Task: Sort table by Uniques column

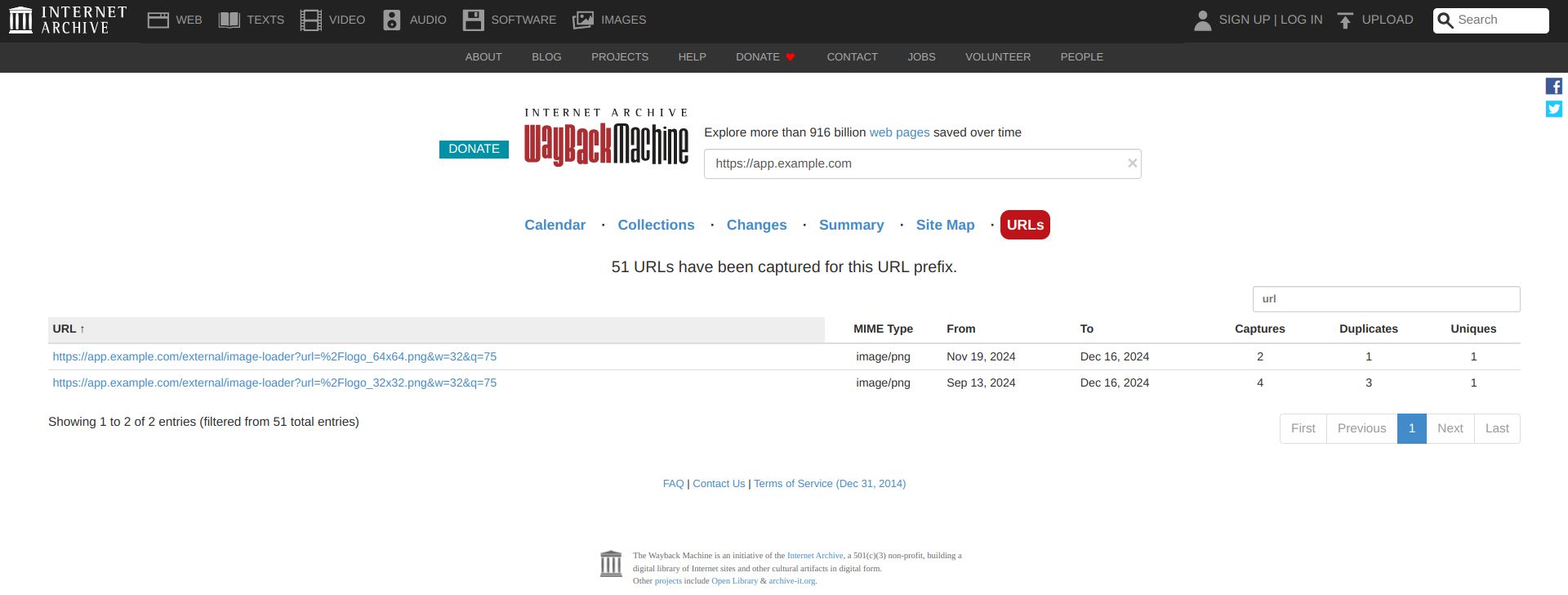Action: click(x=1473, y=329)
